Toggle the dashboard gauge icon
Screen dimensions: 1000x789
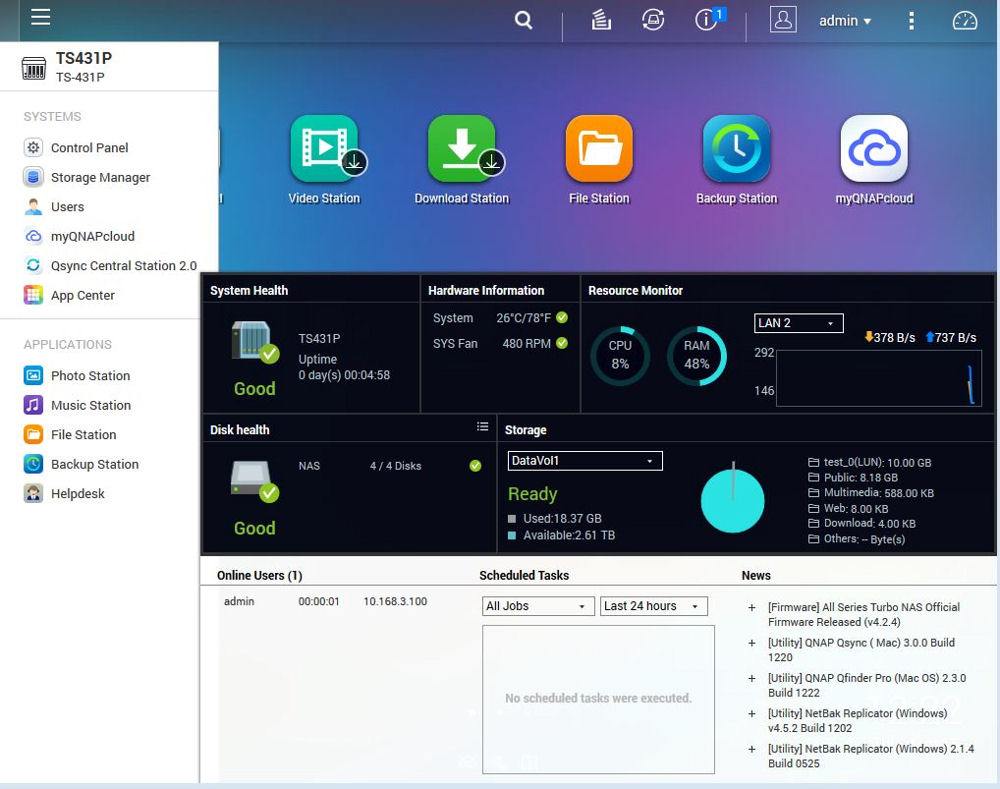tap(964, 20)
